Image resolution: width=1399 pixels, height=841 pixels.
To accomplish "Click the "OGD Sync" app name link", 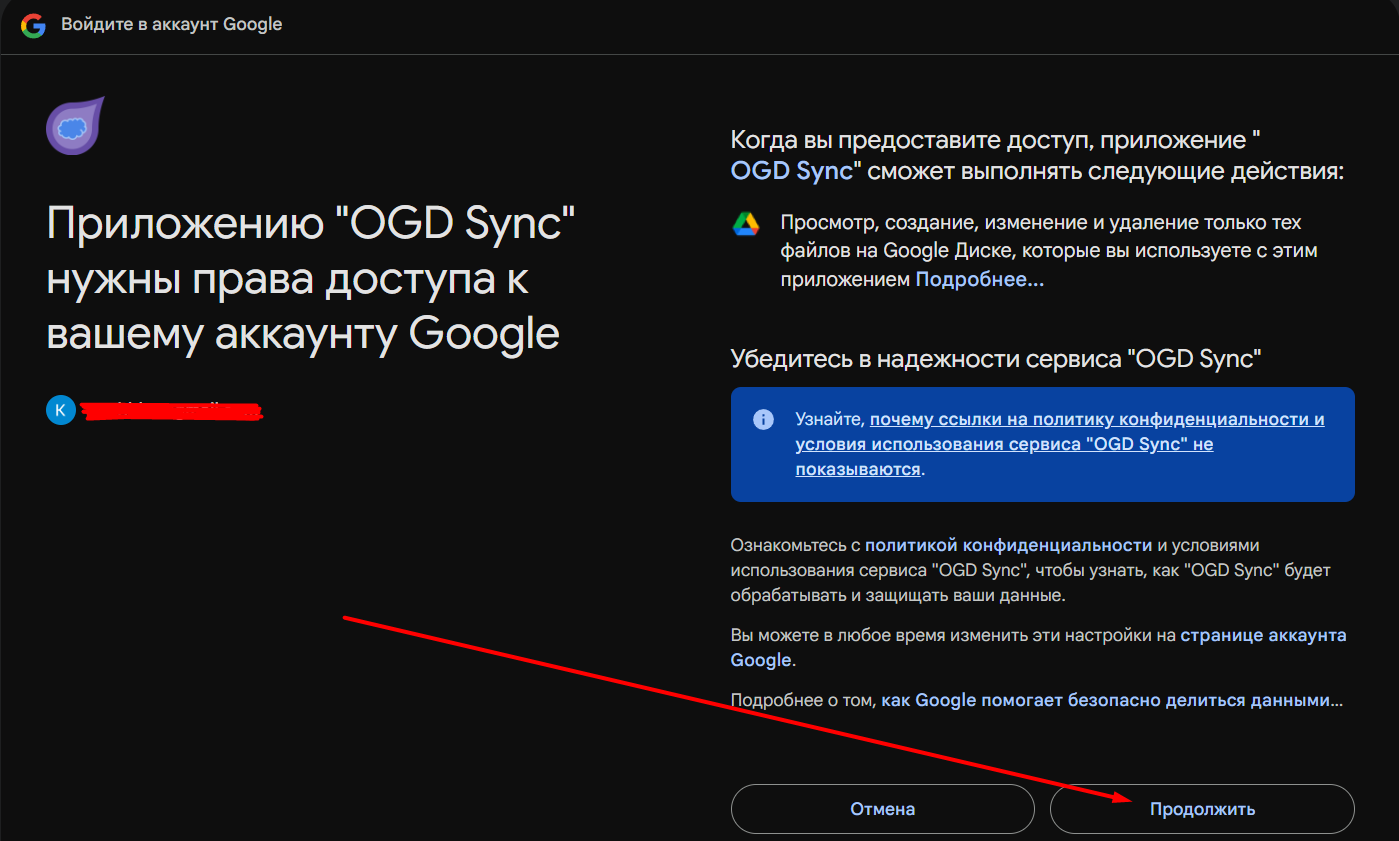I will click(x=792, y=170).
